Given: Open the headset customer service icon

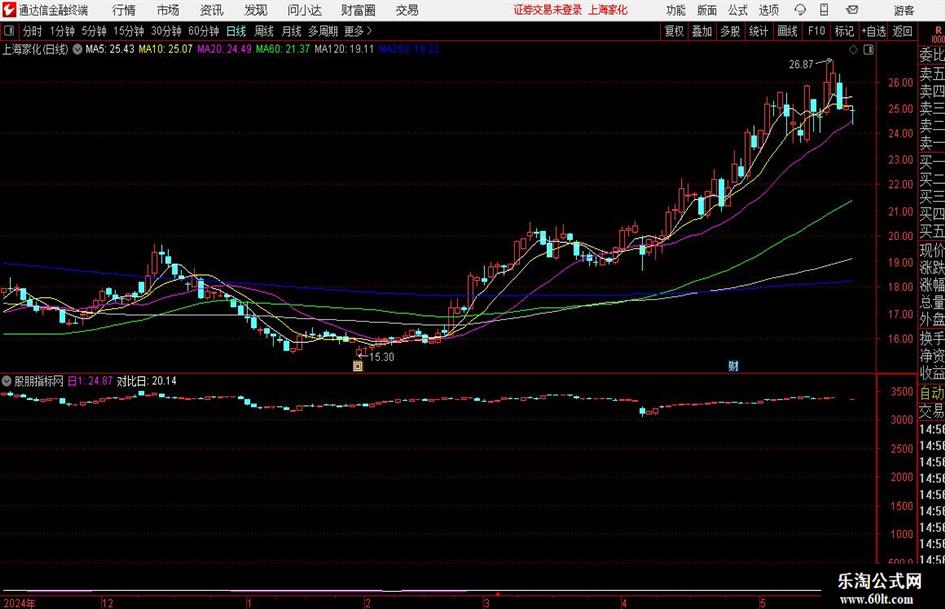Looking at the screenshot, I should click(800, 10).
